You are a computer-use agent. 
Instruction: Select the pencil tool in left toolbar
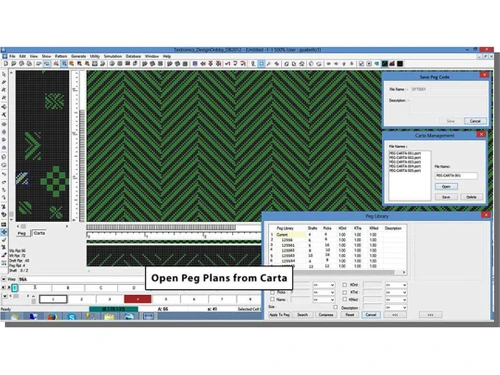pyautogui.click(x=4, y=82)
